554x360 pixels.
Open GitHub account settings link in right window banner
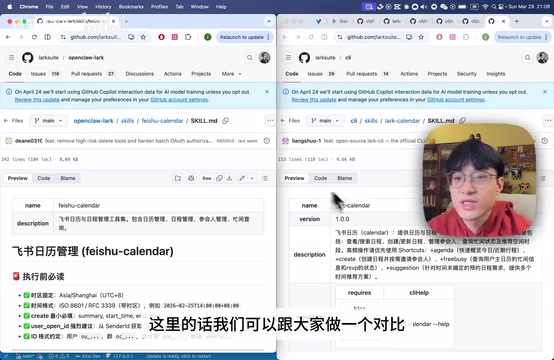point(456,100)
